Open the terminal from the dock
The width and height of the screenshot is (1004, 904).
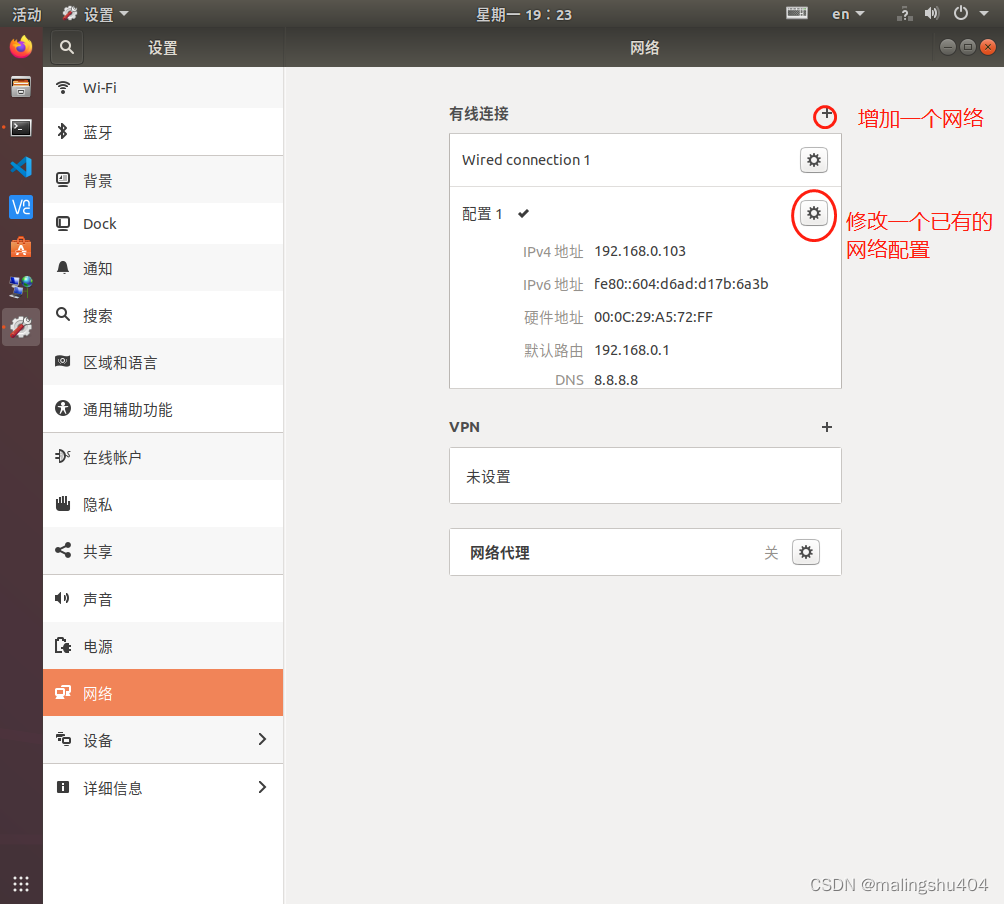(x=21, y=127)
